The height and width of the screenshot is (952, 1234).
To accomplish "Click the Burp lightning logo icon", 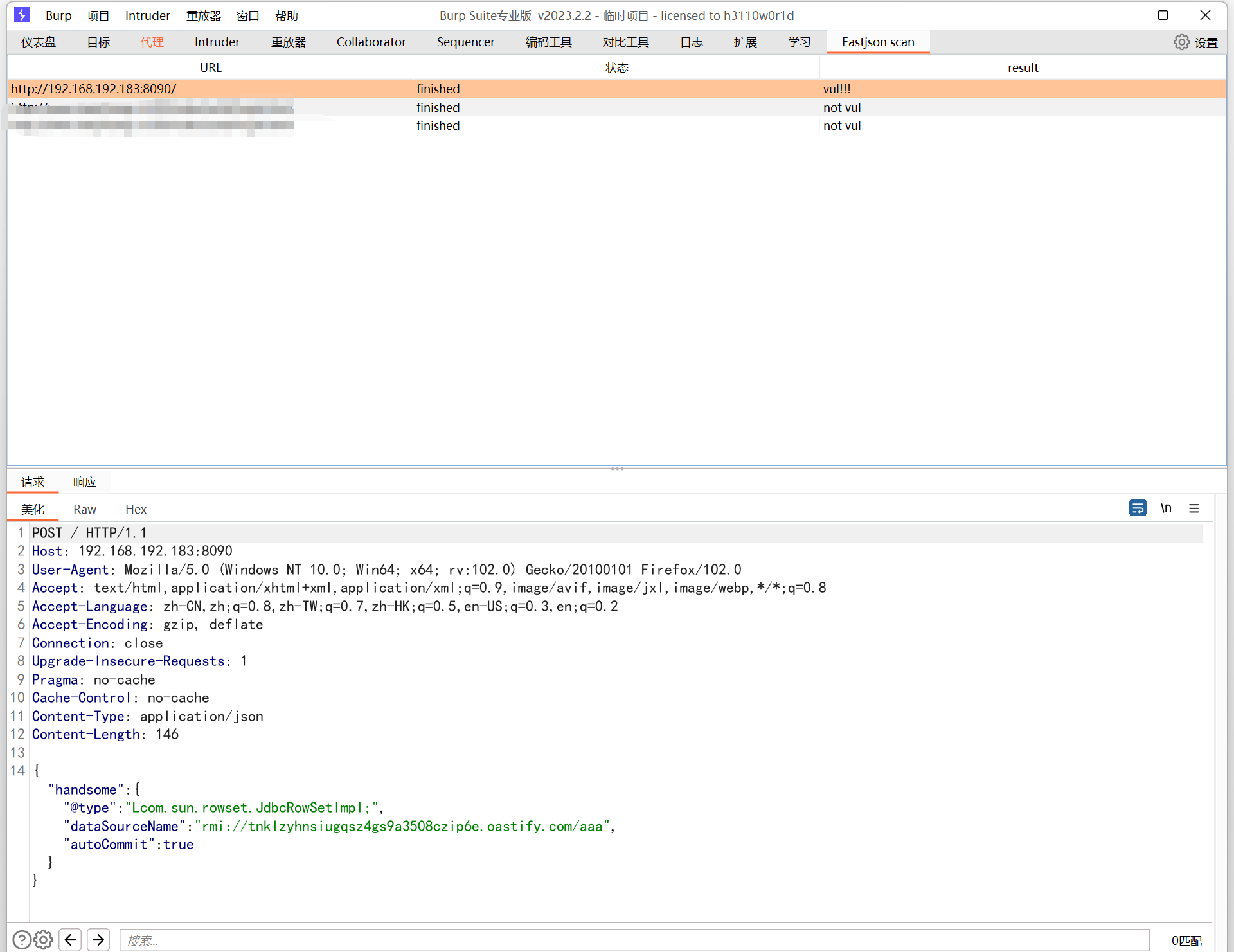I will (22, 15).
